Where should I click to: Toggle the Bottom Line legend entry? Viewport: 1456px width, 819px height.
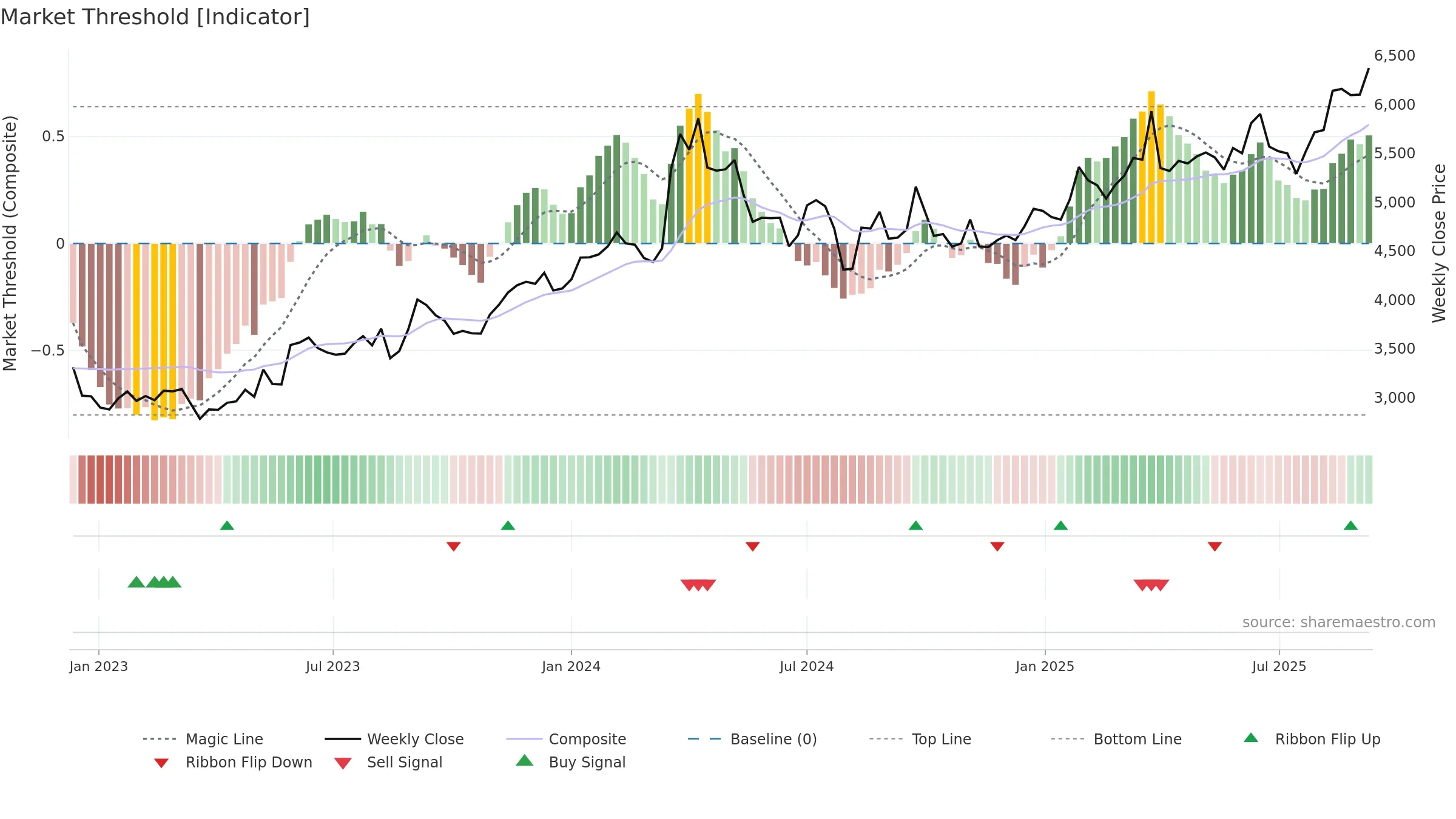pos(1116,739)
